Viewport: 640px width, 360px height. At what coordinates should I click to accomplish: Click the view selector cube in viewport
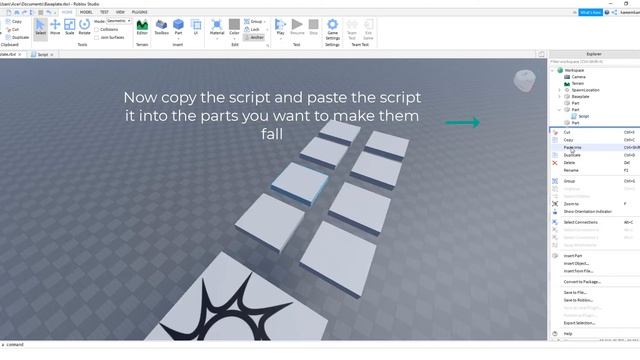[524, 80]
